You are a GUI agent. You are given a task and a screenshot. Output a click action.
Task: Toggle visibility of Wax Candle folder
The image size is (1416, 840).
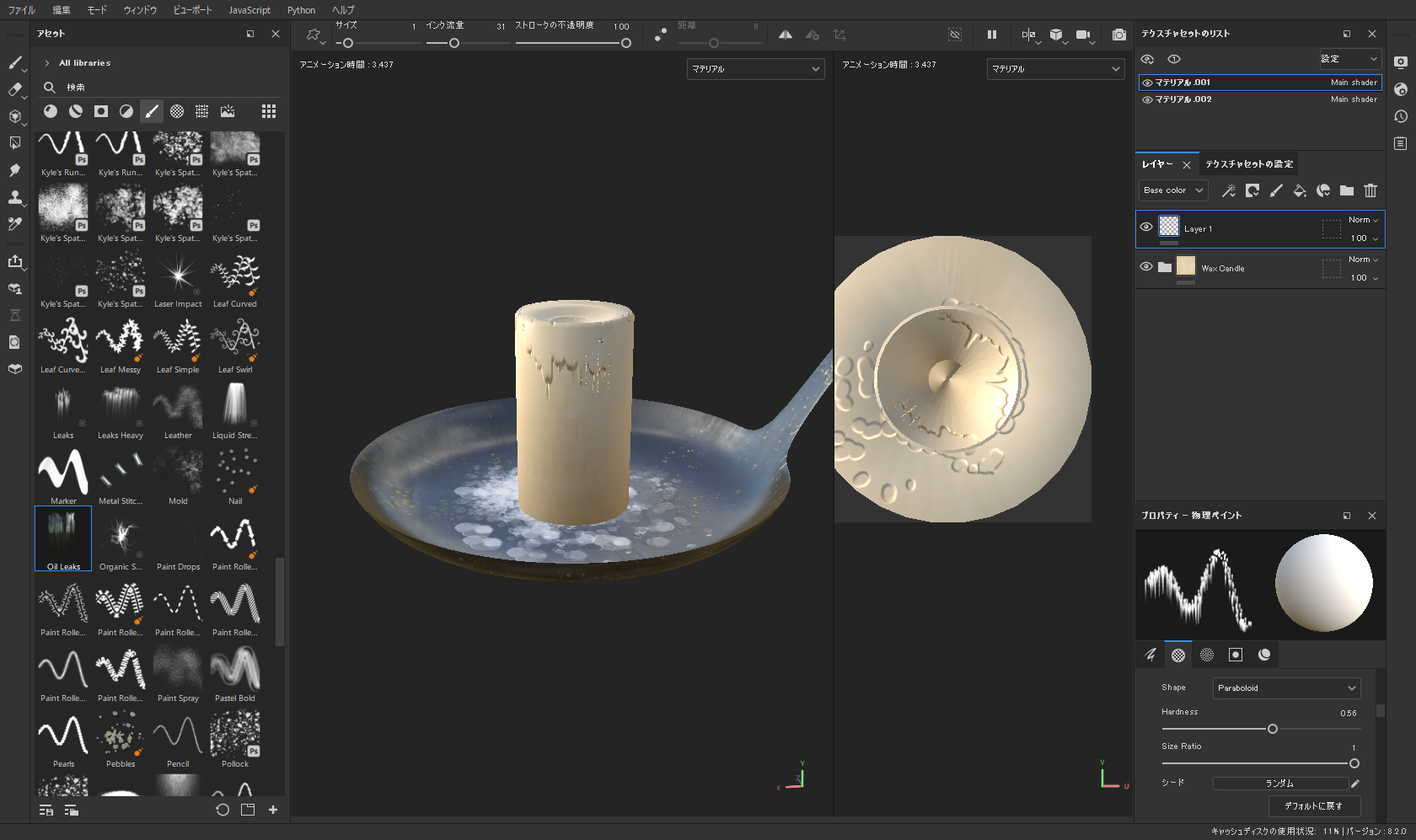click(x=1146, y=266)
